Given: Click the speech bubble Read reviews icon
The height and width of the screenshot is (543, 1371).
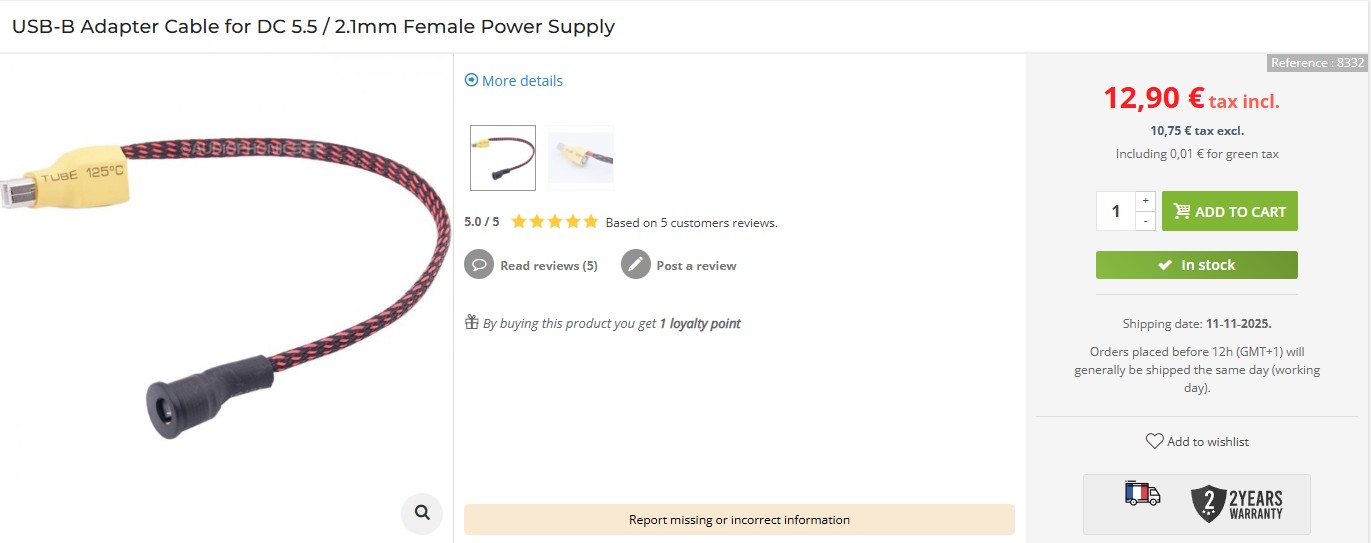Looking at the screenshot, I should click(x=479, y=265).
